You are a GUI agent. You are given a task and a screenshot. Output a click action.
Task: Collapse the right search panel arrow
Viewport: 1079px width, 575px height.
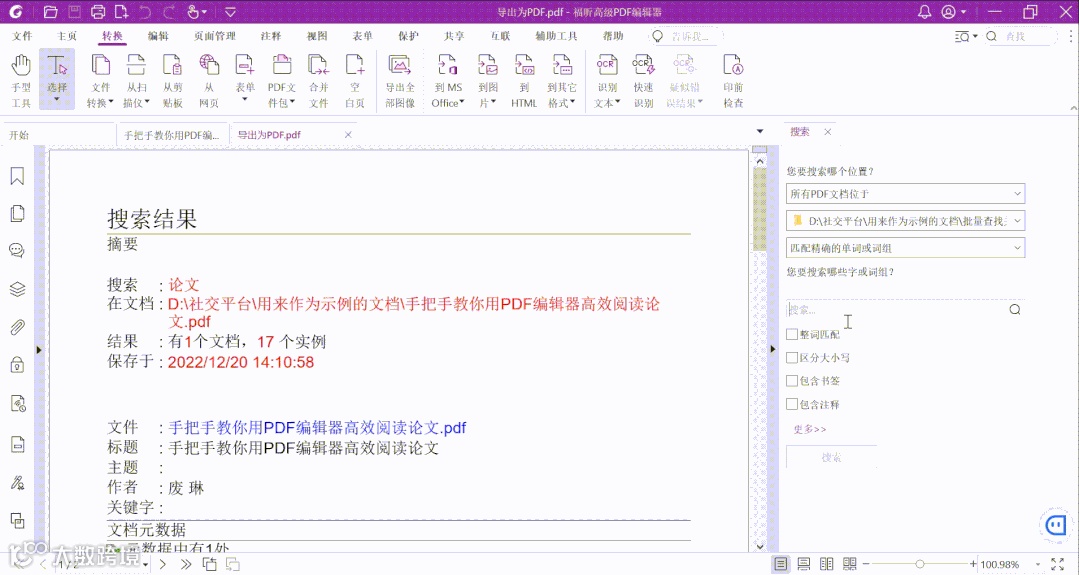click(x=772, y=349)
